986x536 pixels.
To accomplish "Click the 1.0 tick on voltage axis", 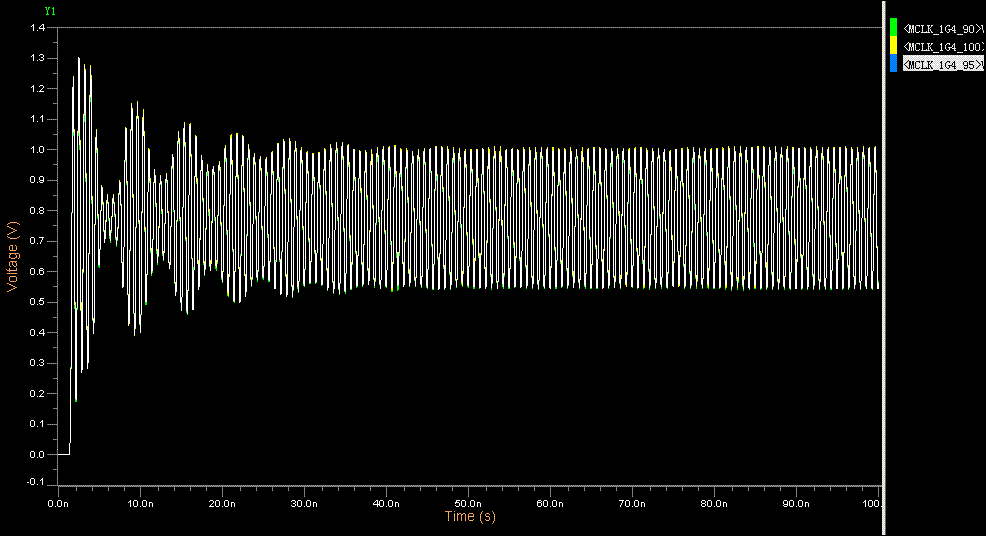I will point(37,150).
